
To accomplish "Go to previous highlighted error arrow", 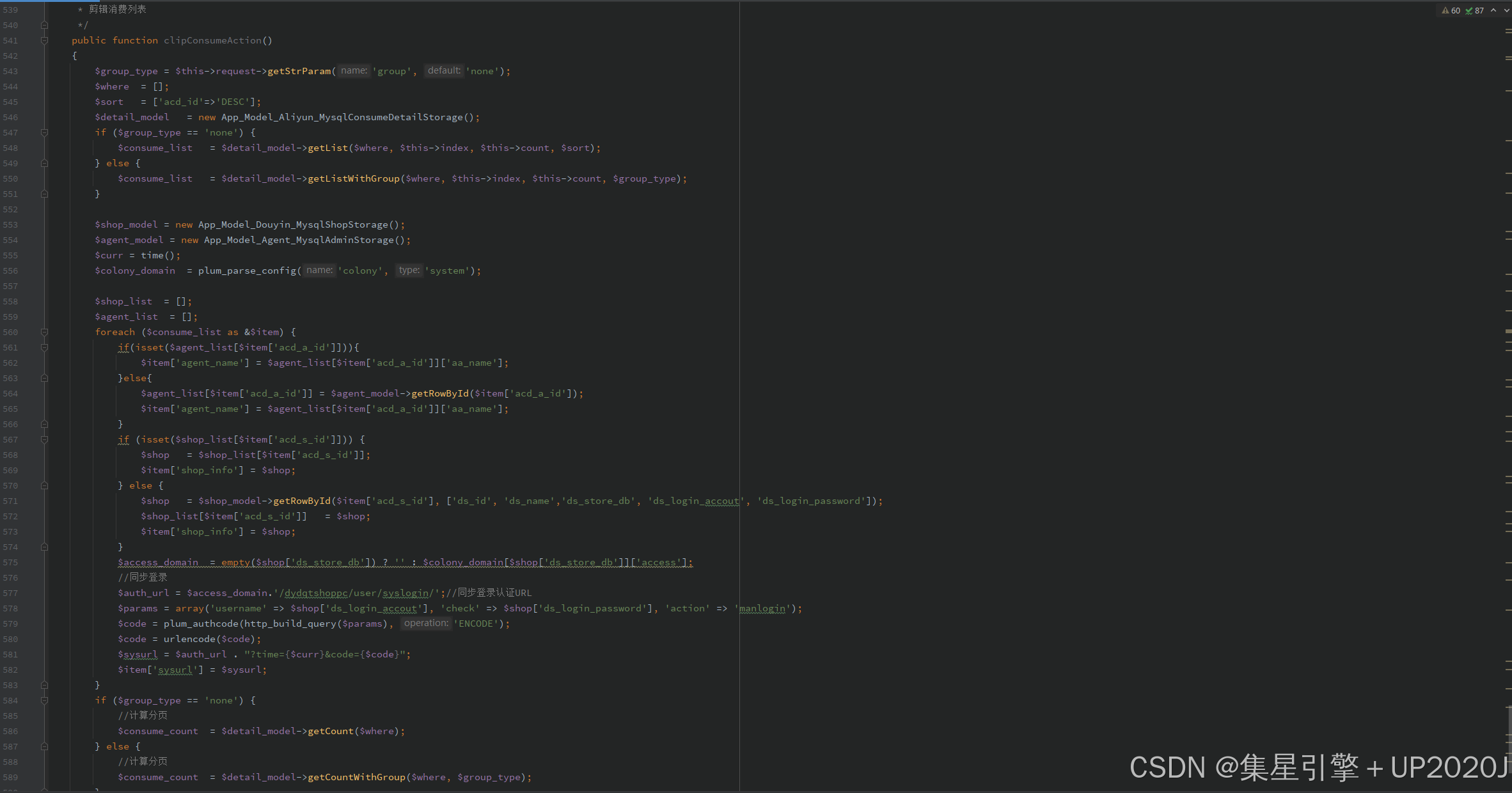I will click(x=1493, y=10).
